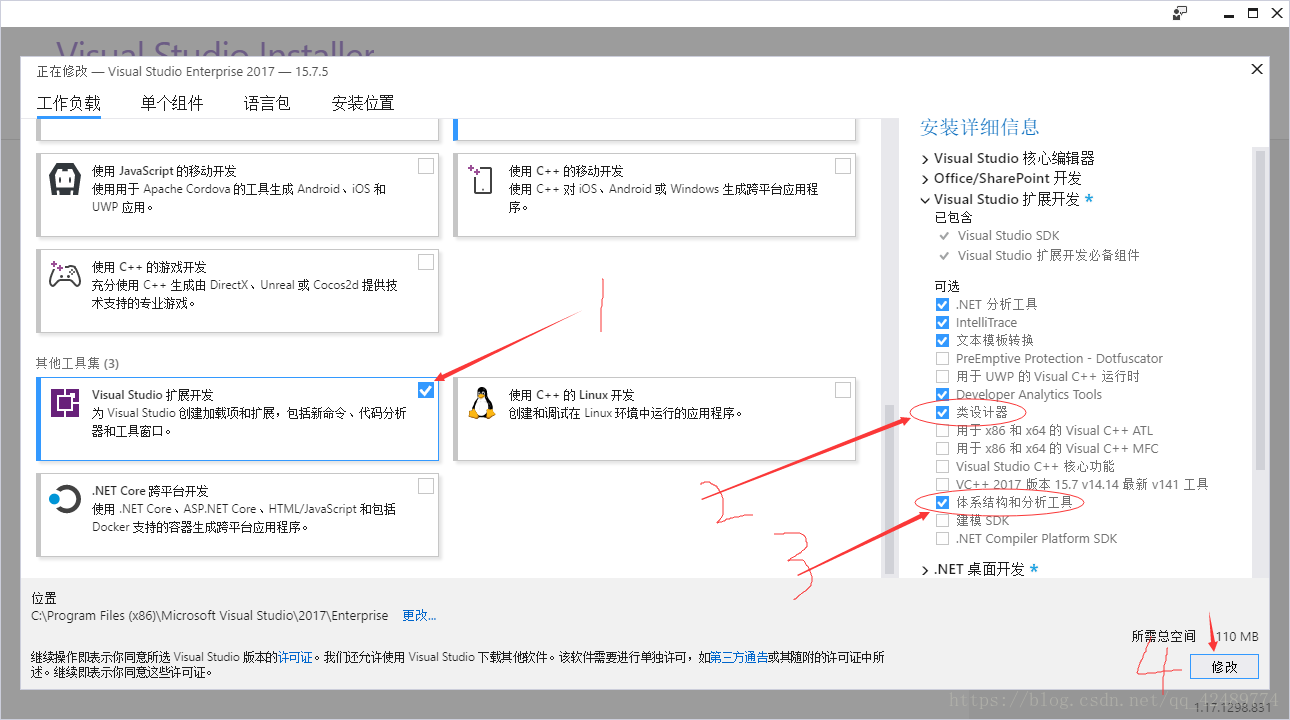Check the JavaScript mobile development workload

coord(426,166)
